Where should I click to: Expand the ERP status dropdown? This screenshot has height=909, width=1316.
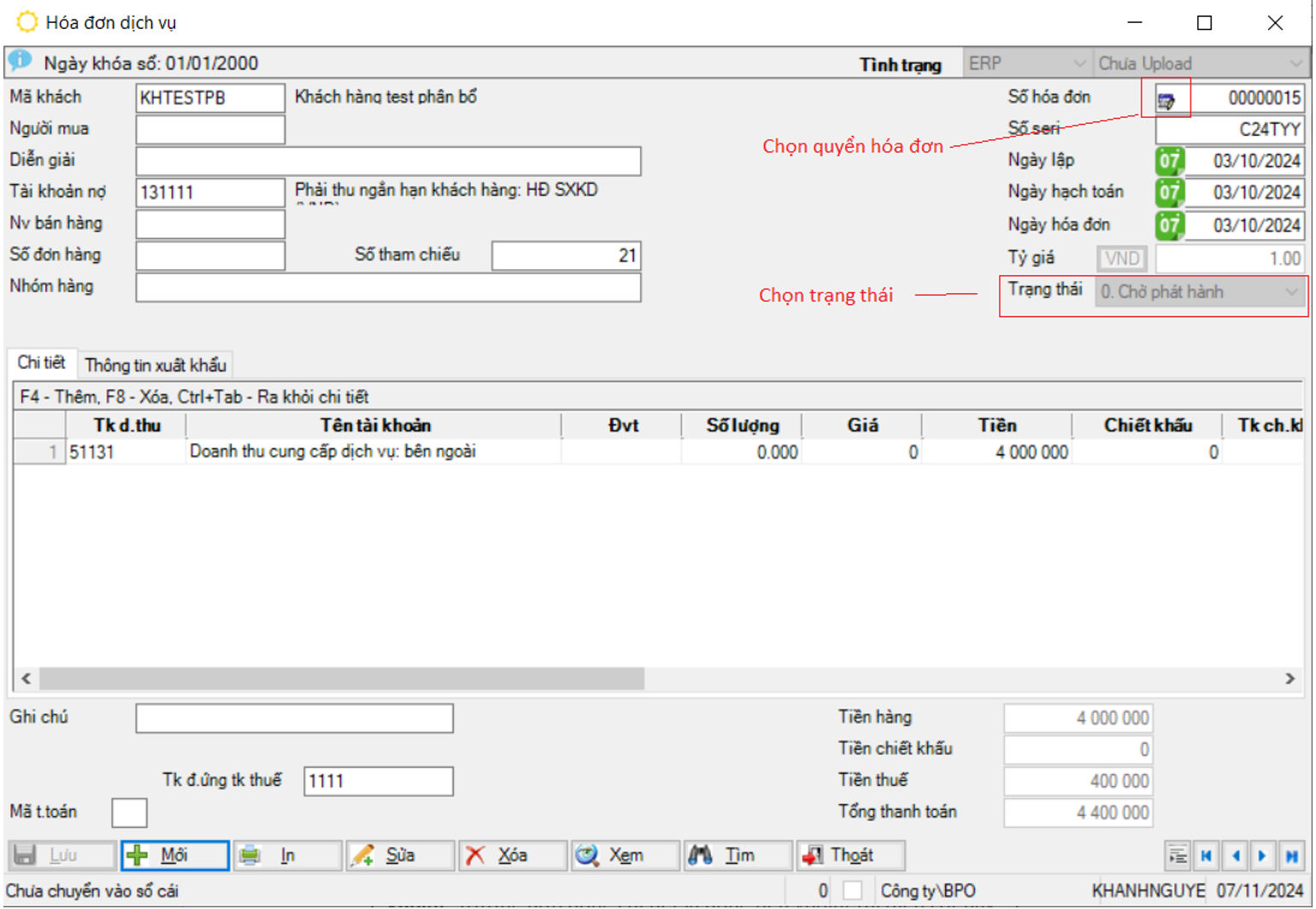[1078, 64]
